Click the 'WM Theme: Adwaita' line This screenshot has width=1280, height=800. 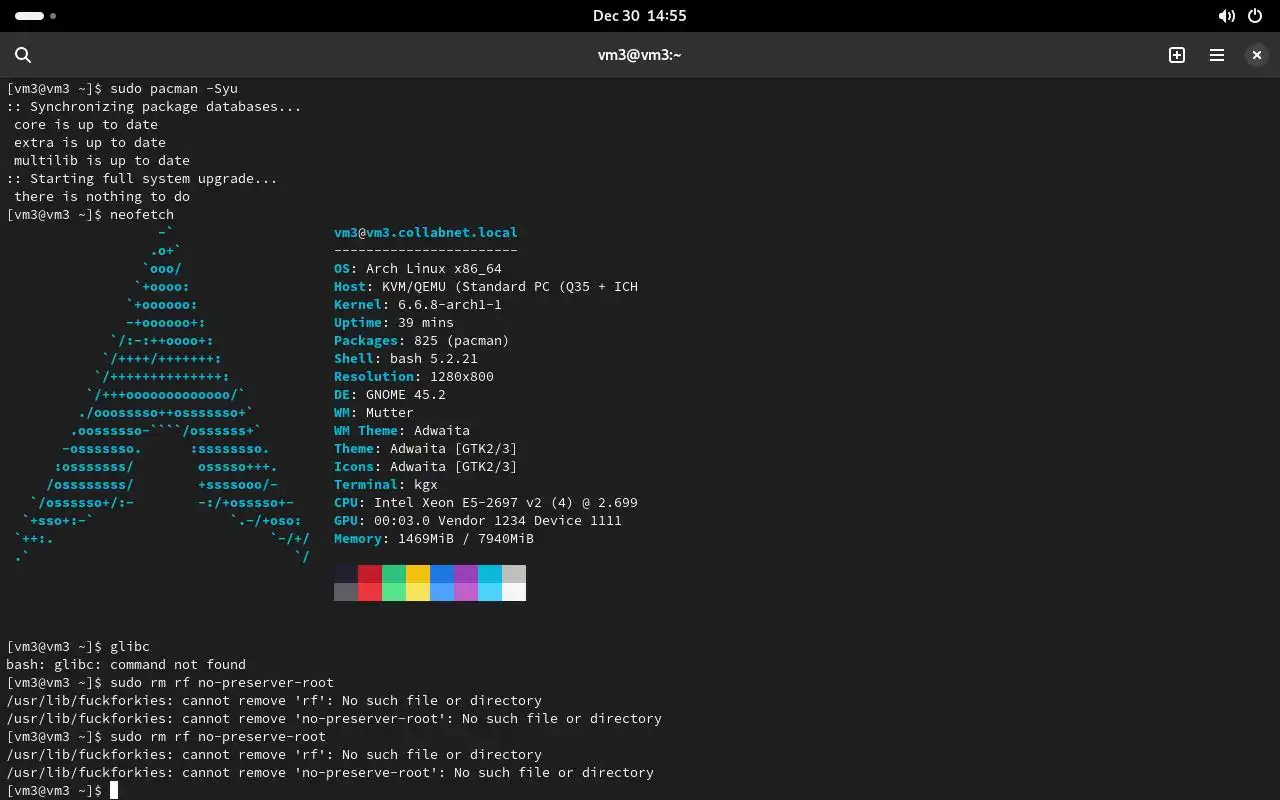[x=402, y=431]
